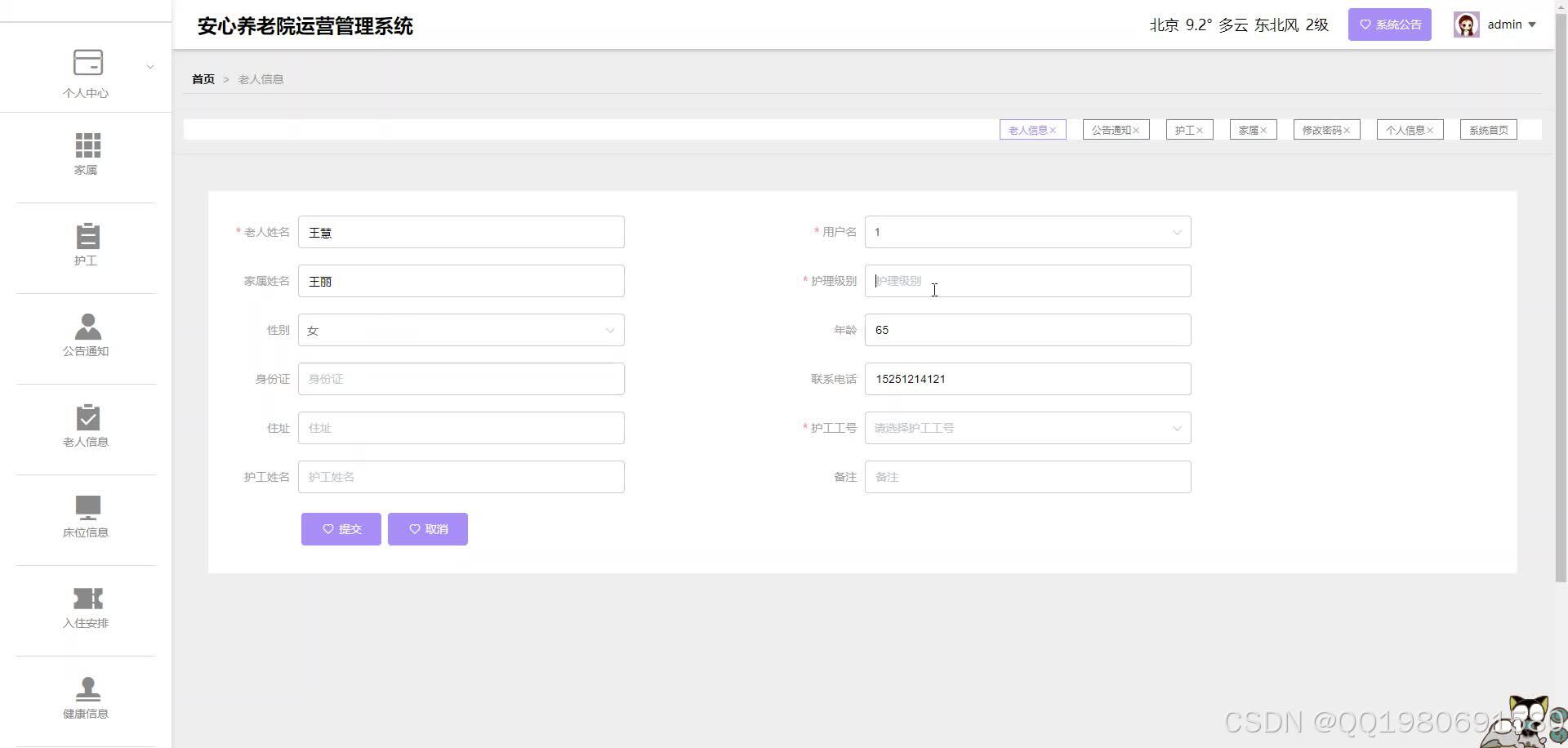Close the 家属 tab
1568x748 pixels.
pyautogui.click(x=1263, y=131)
